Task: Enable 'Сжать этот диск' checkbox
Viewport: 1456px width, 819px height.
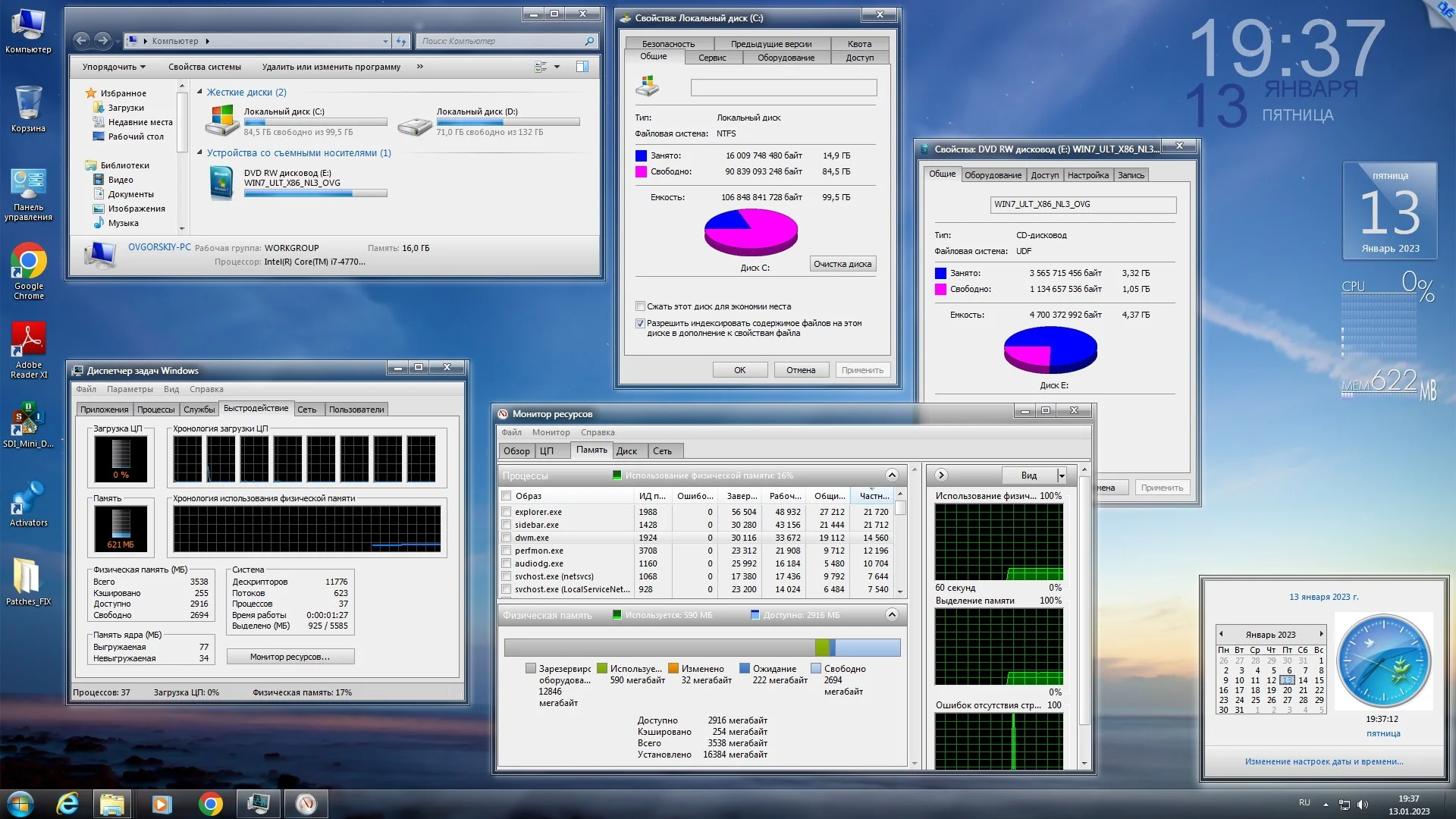Action: coord(640,306)
